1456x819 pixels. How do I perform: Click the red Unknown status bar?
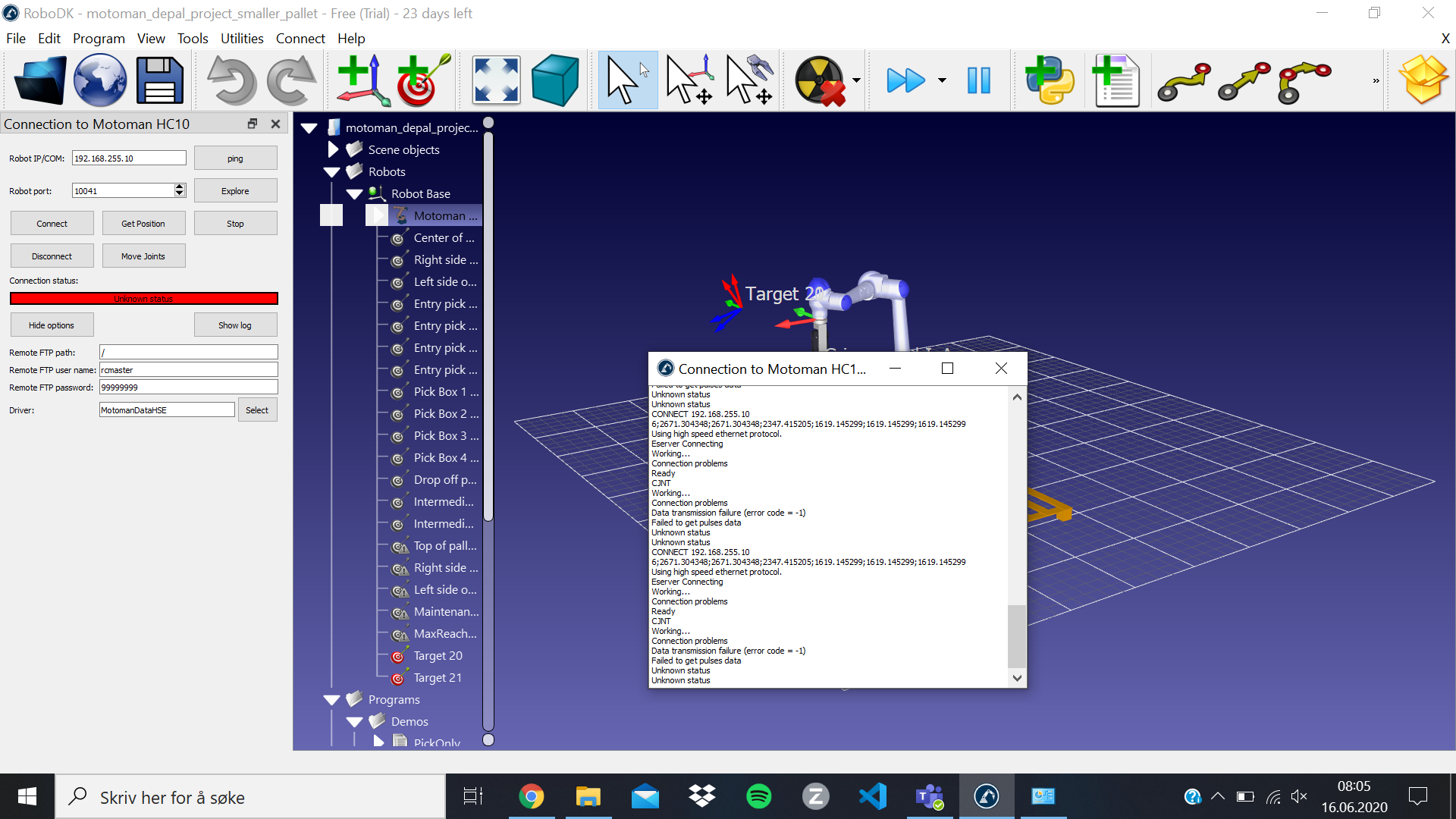coord(144,299)
